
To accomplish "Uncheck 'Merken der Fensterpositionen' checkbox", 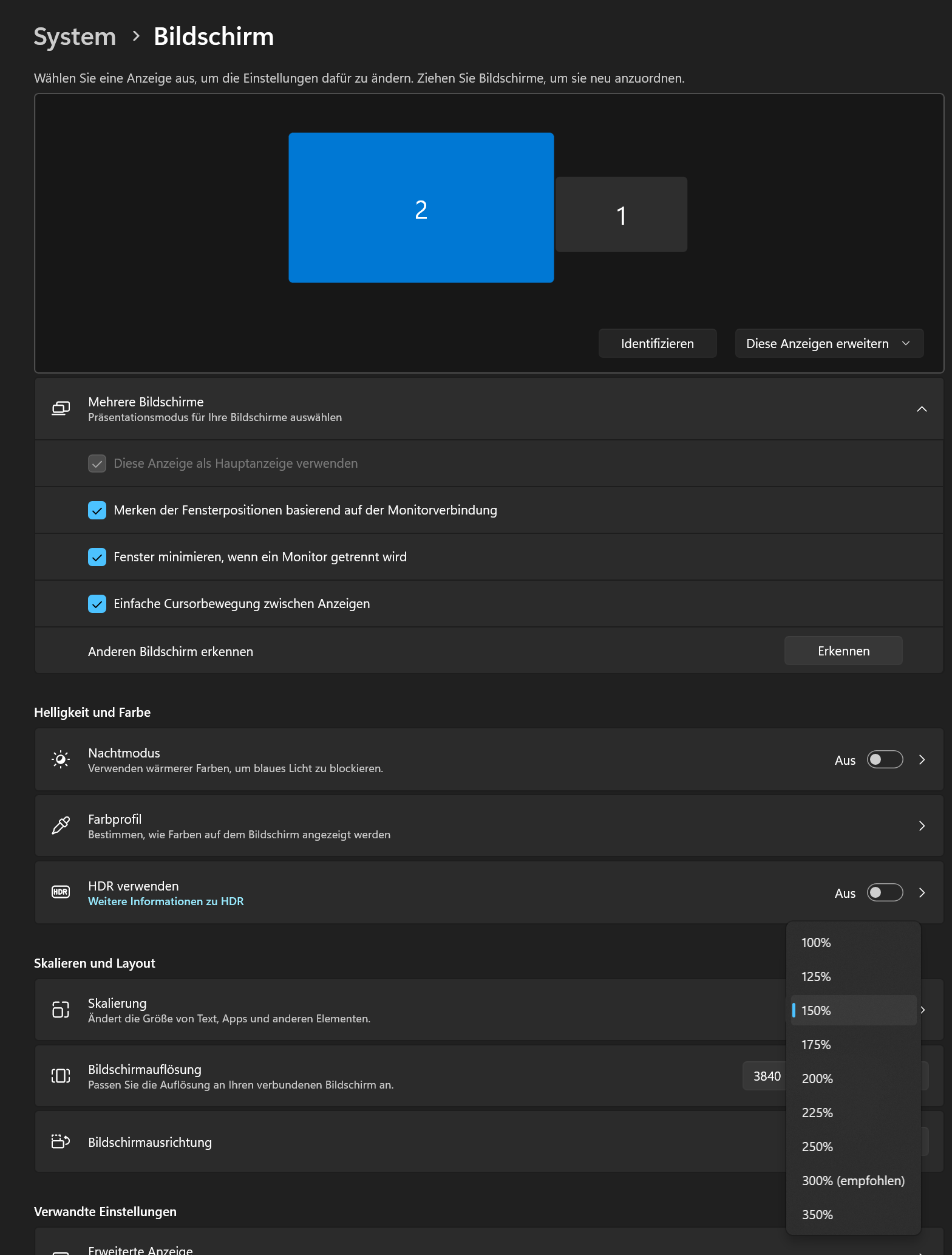I will (97, 510).
